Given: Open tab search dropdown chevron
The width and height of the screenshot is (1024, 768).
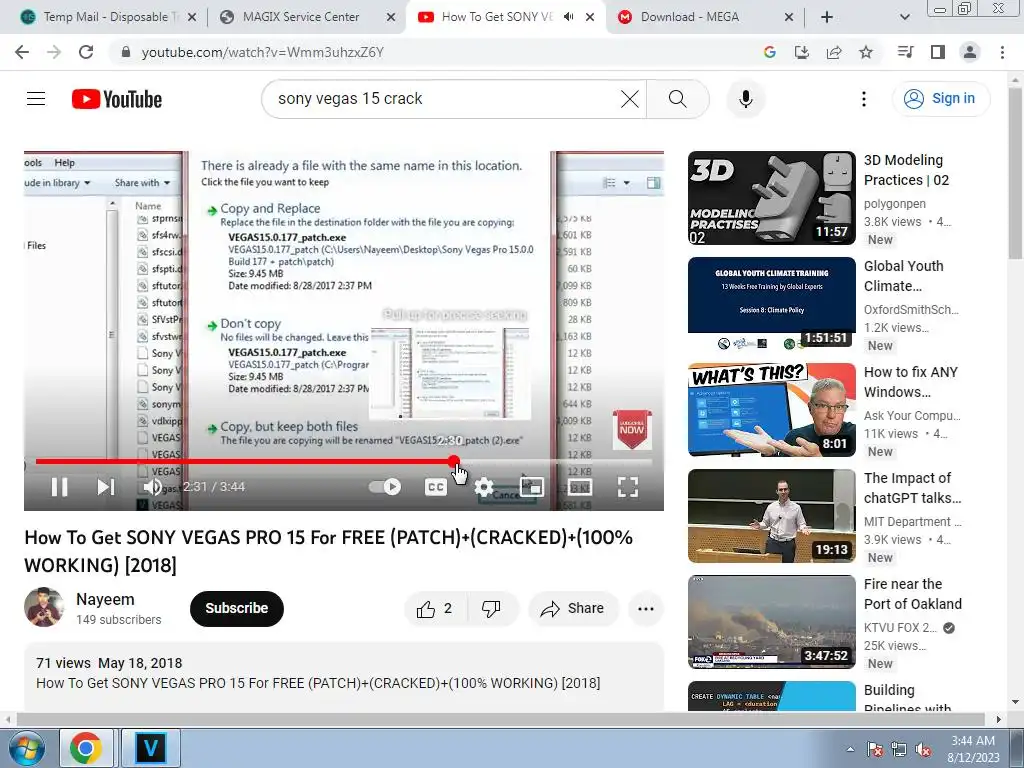Looking at the screenshot, I should [x=904, y=17].
